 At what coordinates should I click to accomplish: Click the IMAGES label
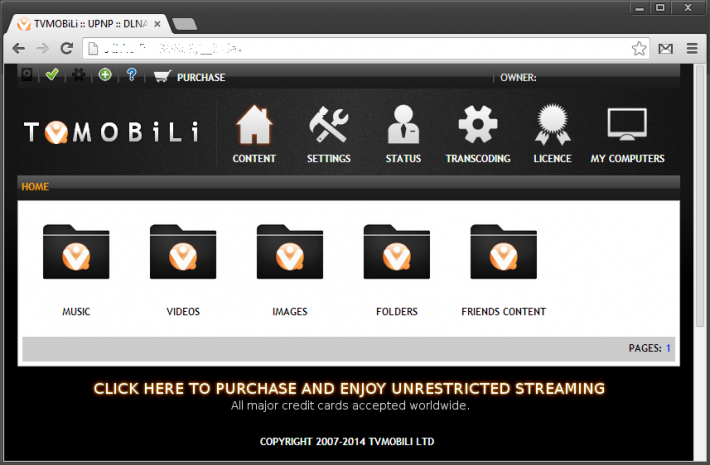click(290, 312)
